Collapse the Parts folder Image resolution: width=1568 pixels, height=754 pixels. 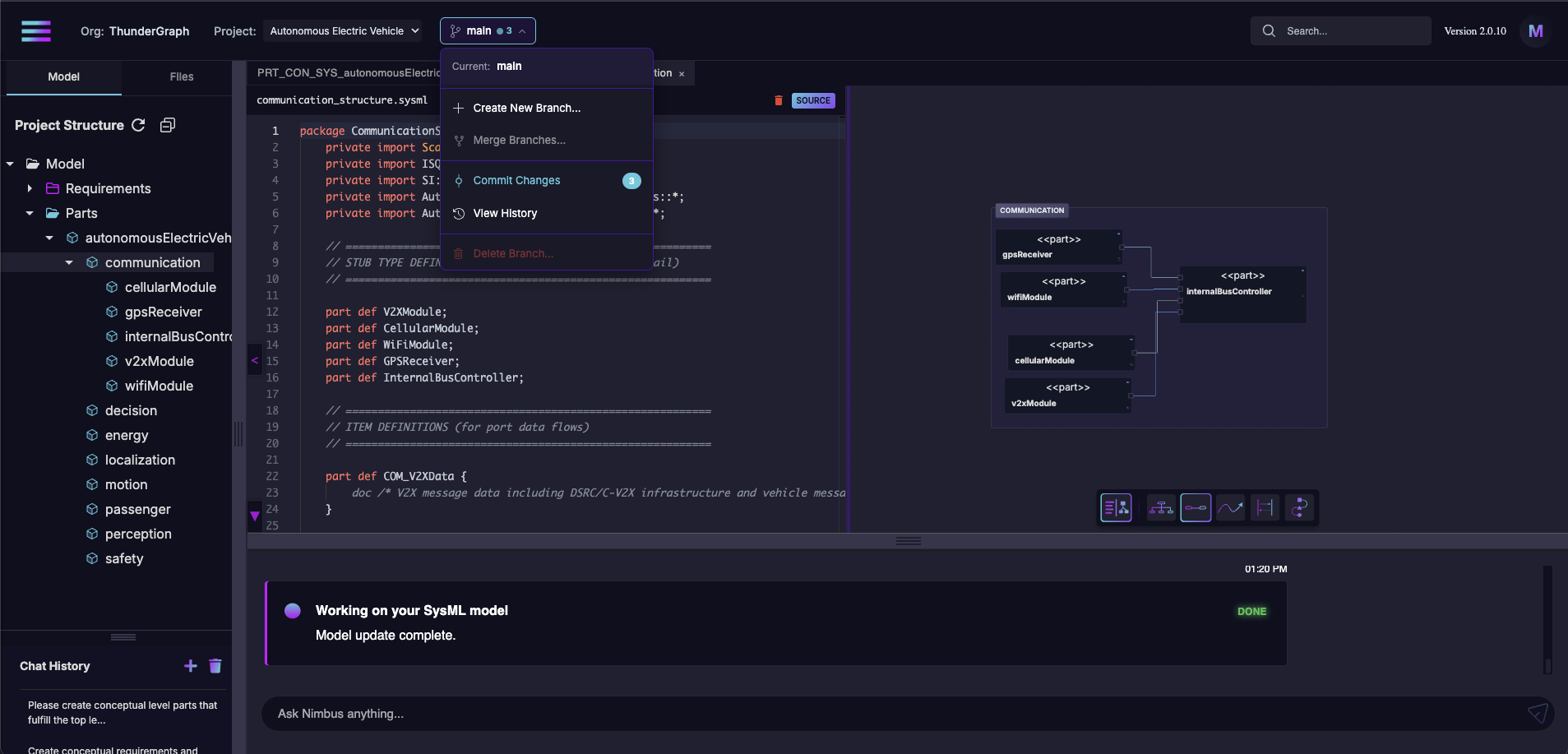30,213
